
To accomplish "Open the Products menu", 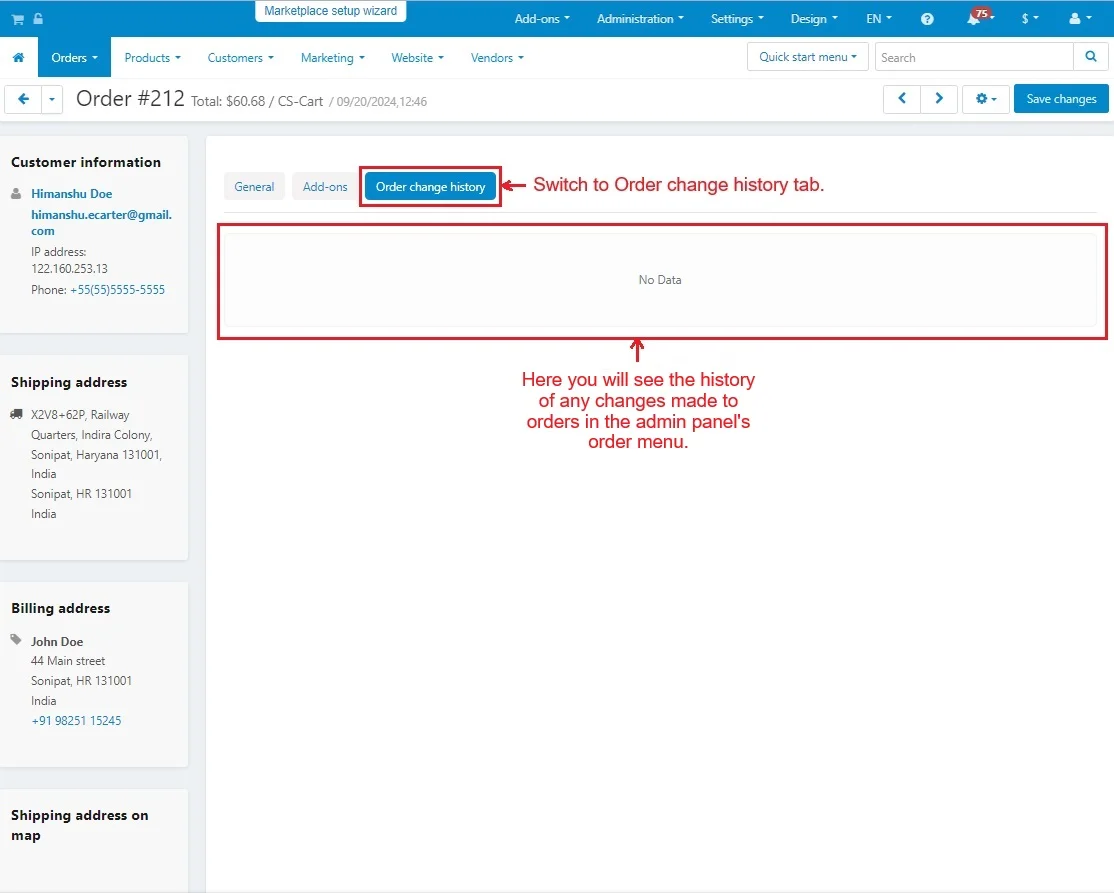I will [x=152, y=58].
